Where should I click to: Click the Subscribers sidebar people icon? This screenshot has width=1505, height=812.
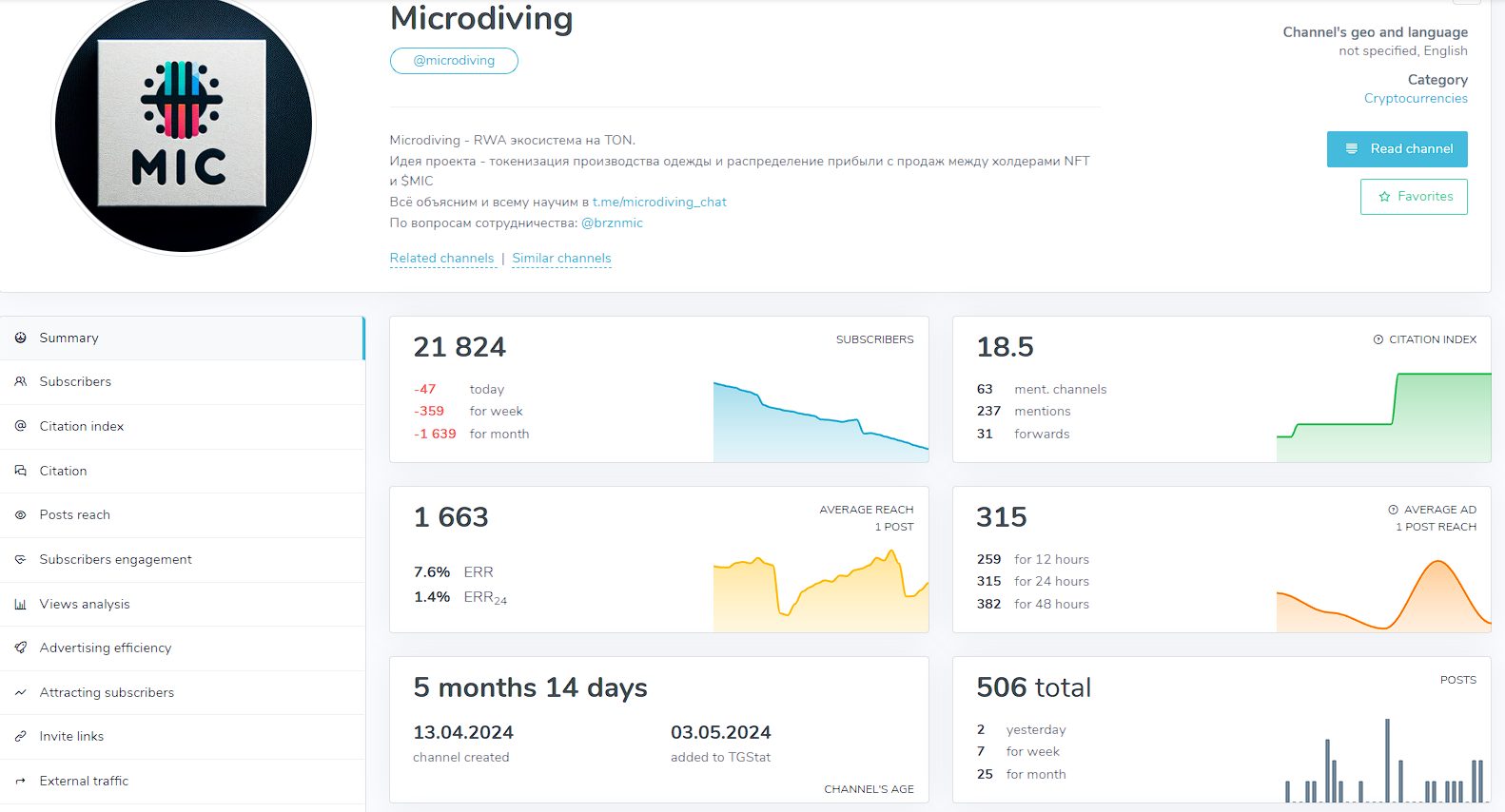point(20,381)
